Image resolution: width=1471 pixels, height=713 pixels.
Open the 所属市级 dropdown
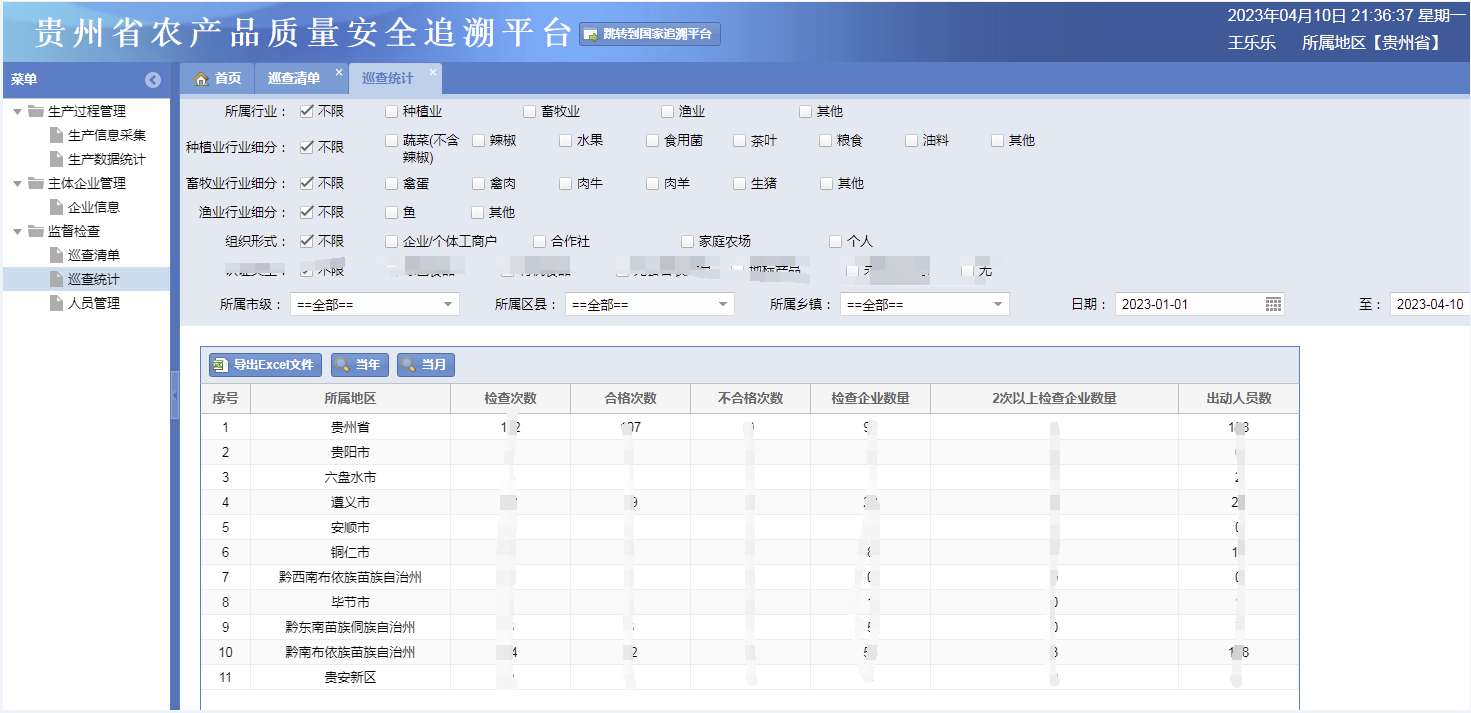coord(374,304)
